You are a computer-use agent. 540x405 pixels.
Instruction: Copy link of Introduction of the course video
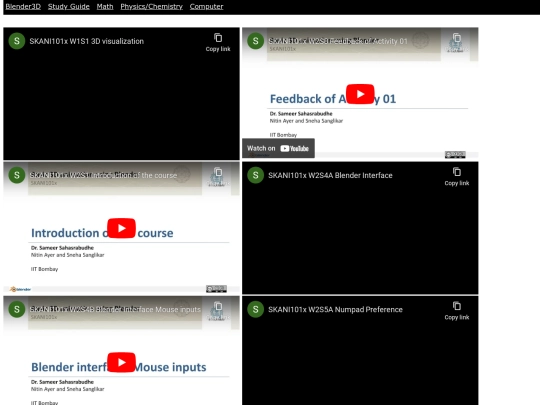click(218, 177)
